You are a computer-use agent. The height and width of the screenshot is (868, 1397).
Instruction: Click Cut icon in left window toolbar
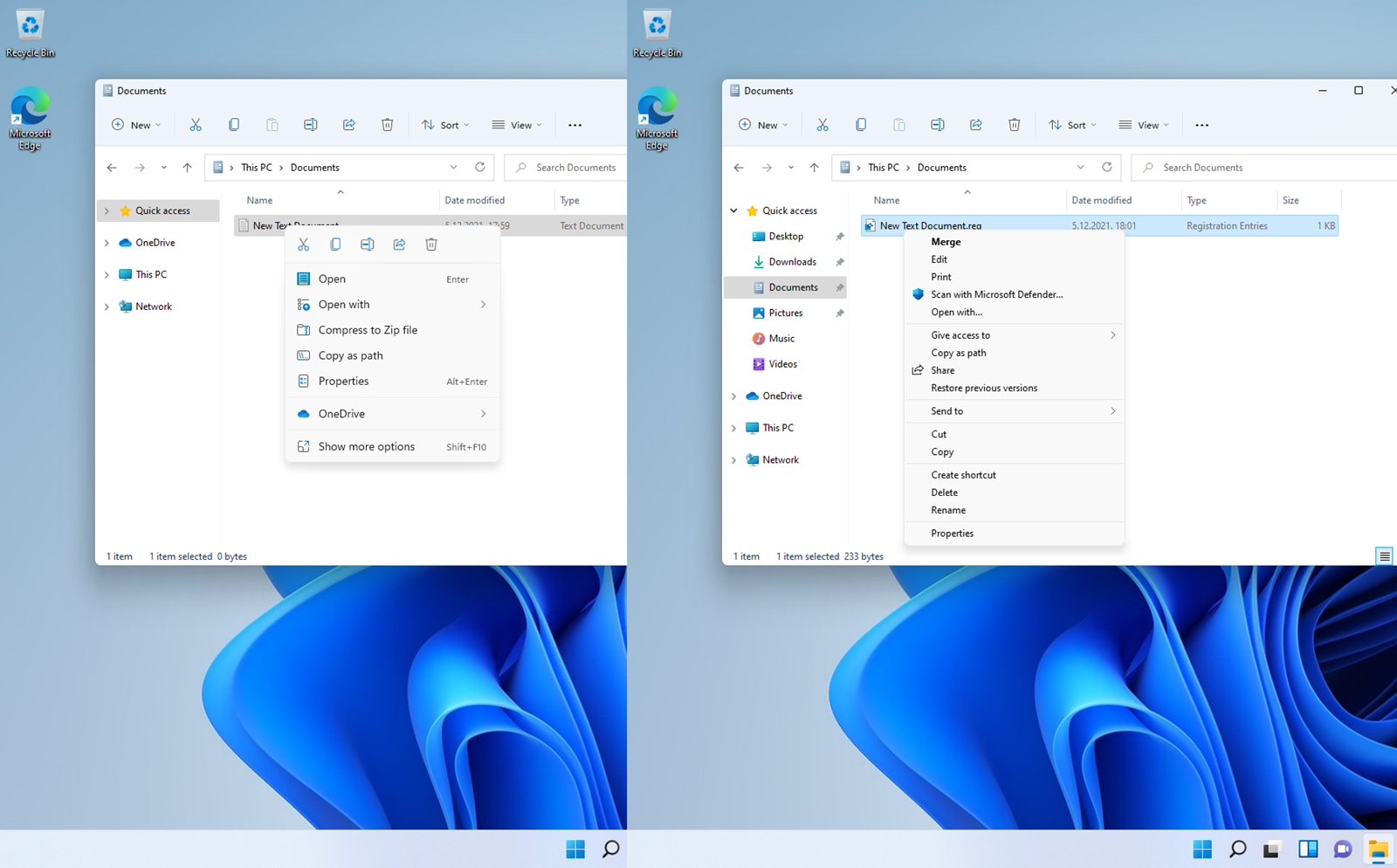[x=196, y=125]
